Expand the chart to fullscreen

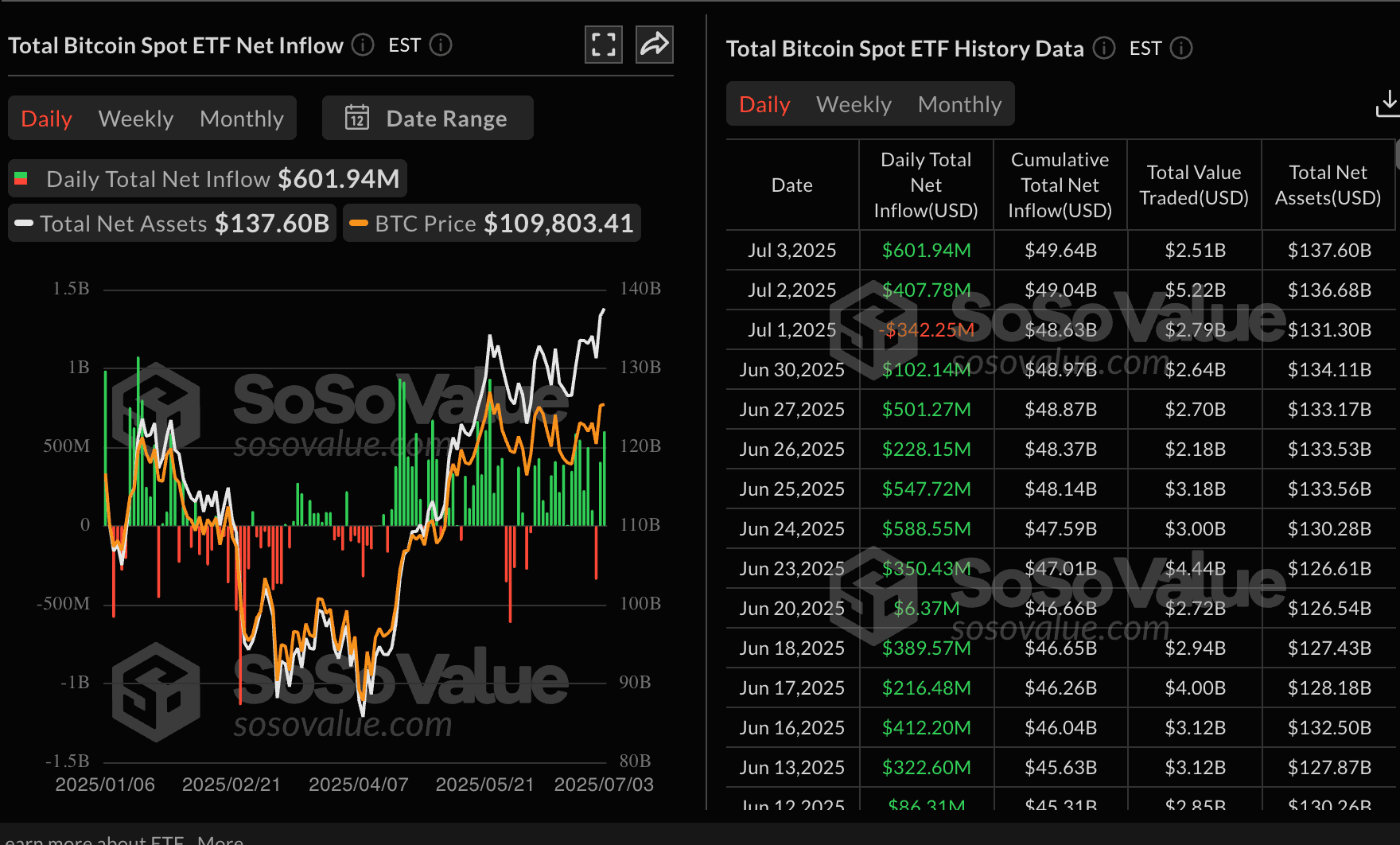tap(604, 45)
